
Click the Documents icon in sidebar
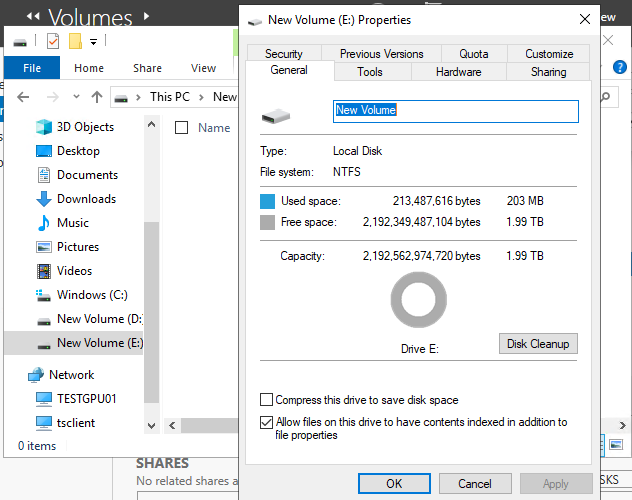click(44, 175)
